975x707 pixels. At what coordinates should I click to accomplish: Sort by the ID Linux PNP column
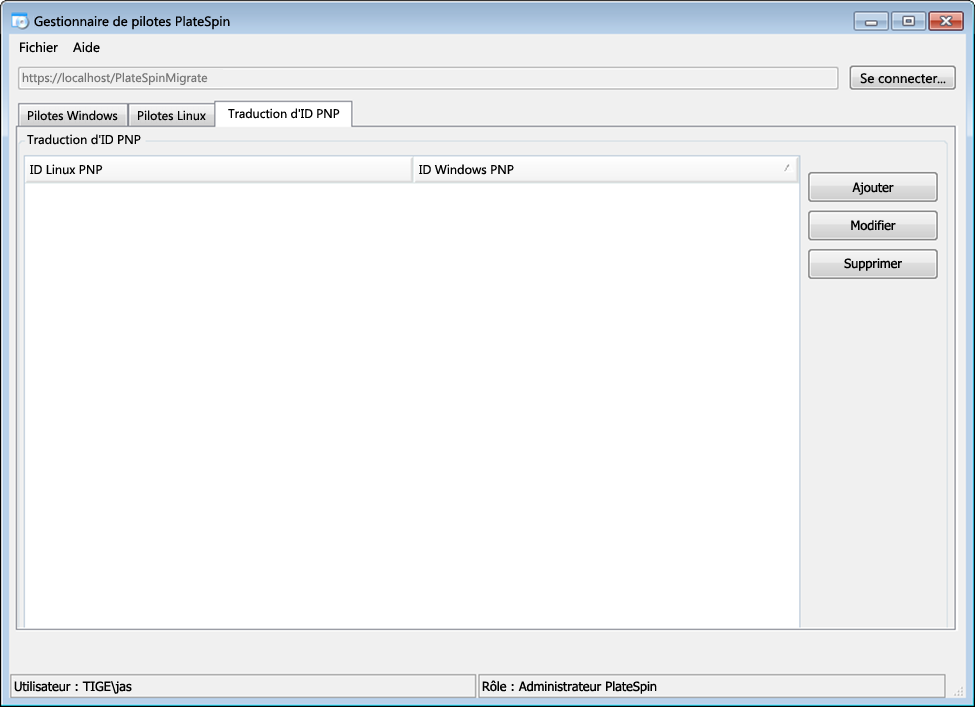tap(218, 170)
